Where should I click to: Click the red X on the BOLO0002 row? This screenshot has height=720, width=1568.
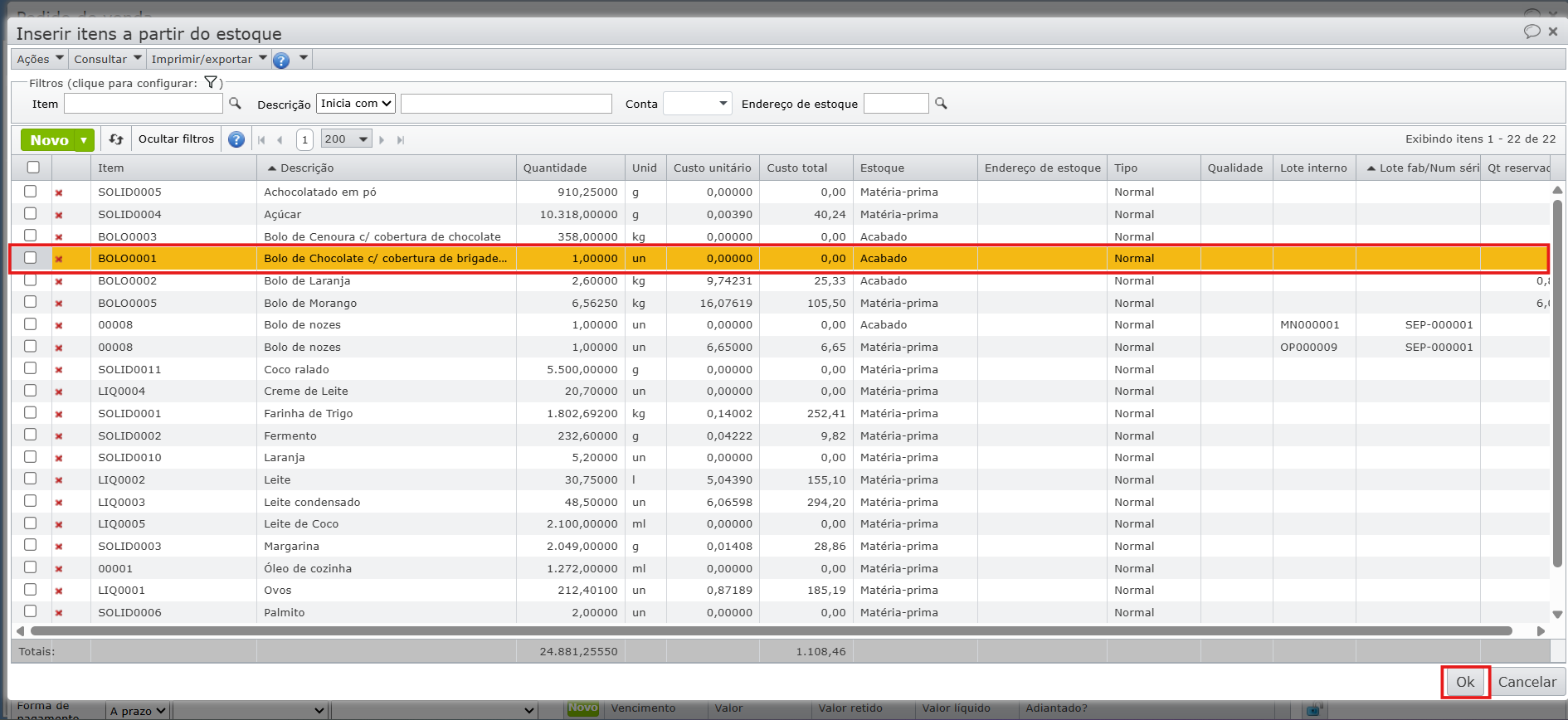coord(59,281)
